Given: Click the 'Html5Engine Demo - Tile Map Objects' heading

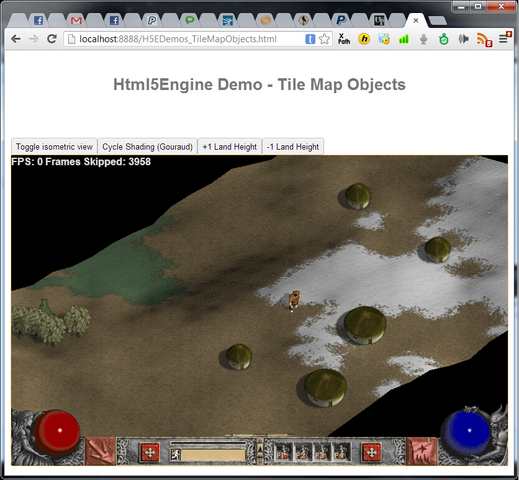Looking at the screenshot, I should click(259, 84).
